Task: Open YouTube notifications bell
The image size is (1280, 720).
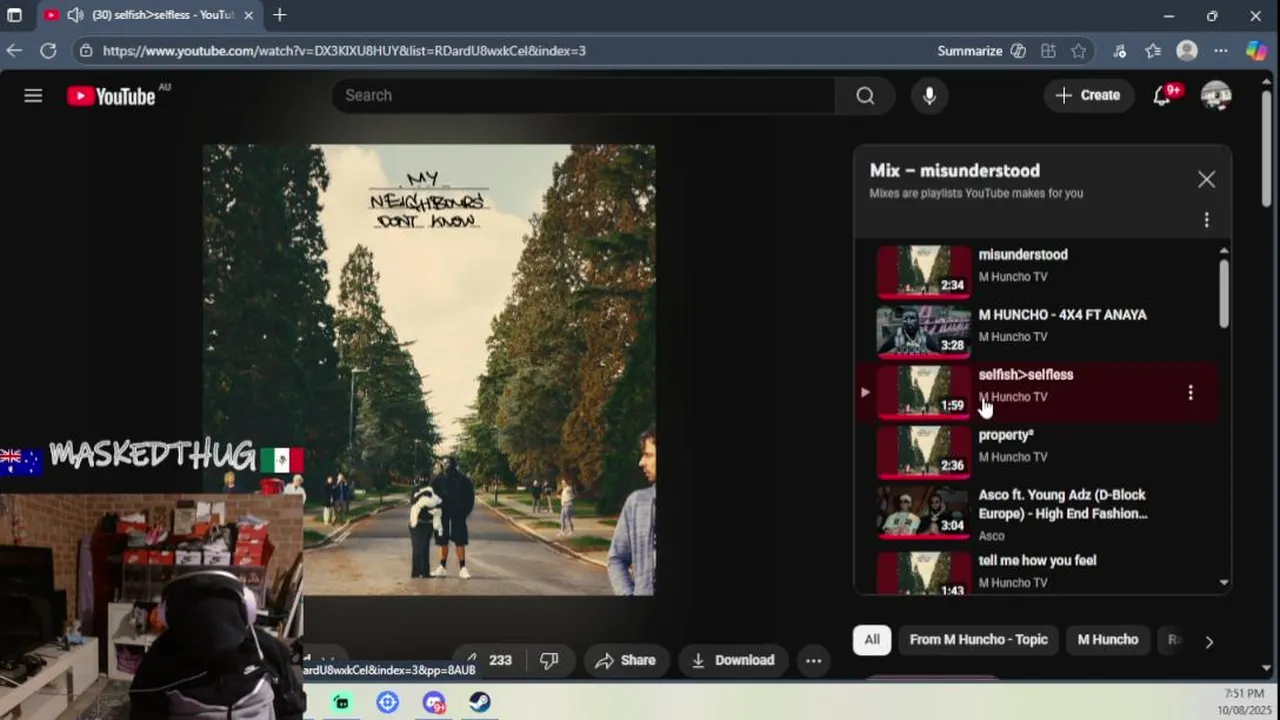Action: coord(1162,95)
